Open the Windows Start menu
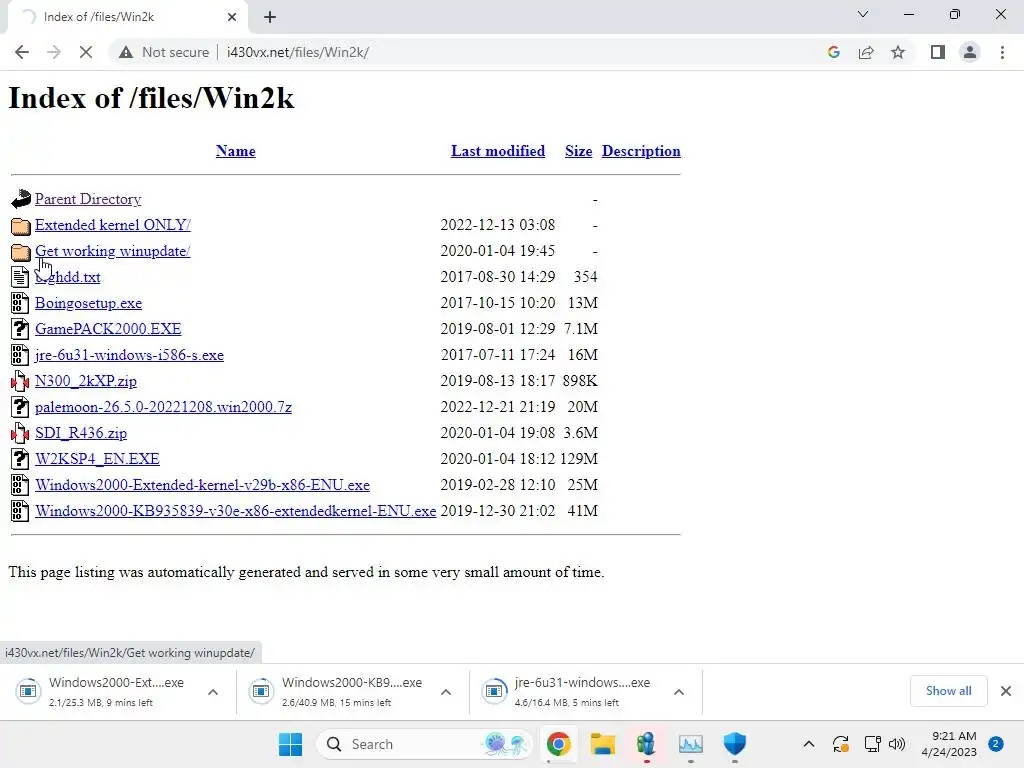 [x=290, y=744]
